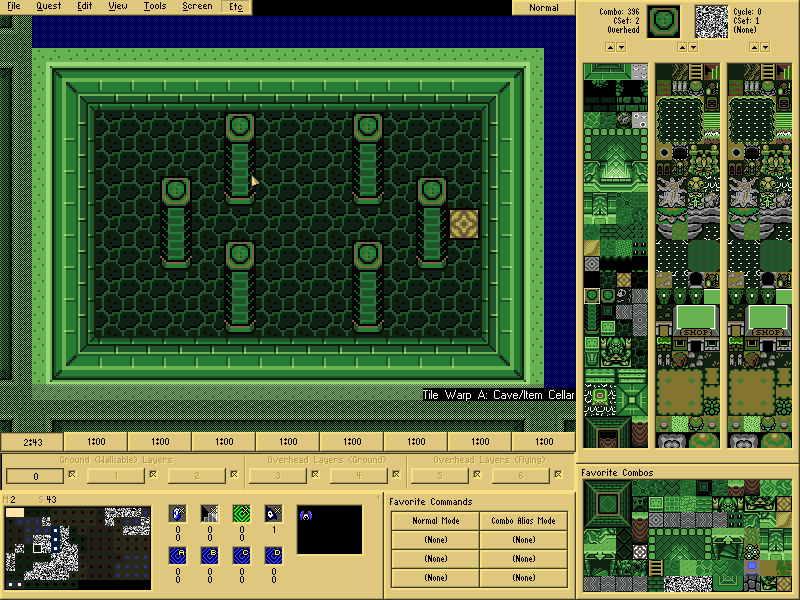Image resolution: width=800 pixels, height=600 pixels.
Task: Select warp return square A
Action: pos(178,556)
